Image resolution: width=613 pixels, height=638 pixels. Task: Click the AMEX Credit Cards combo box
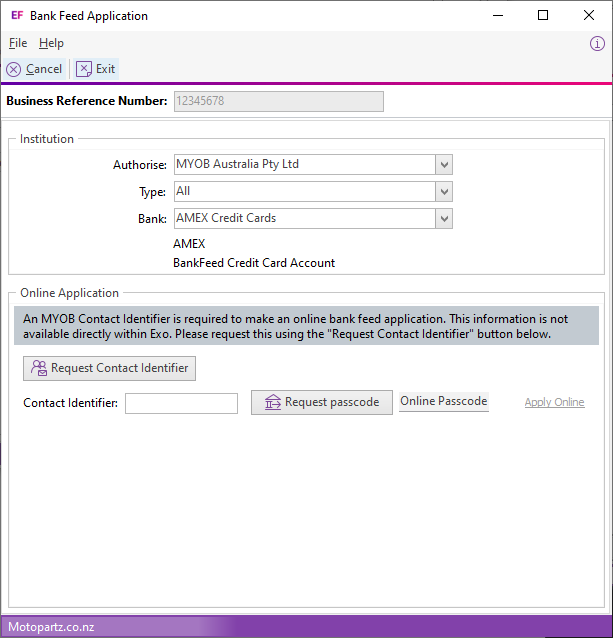(x=313, y=219)
